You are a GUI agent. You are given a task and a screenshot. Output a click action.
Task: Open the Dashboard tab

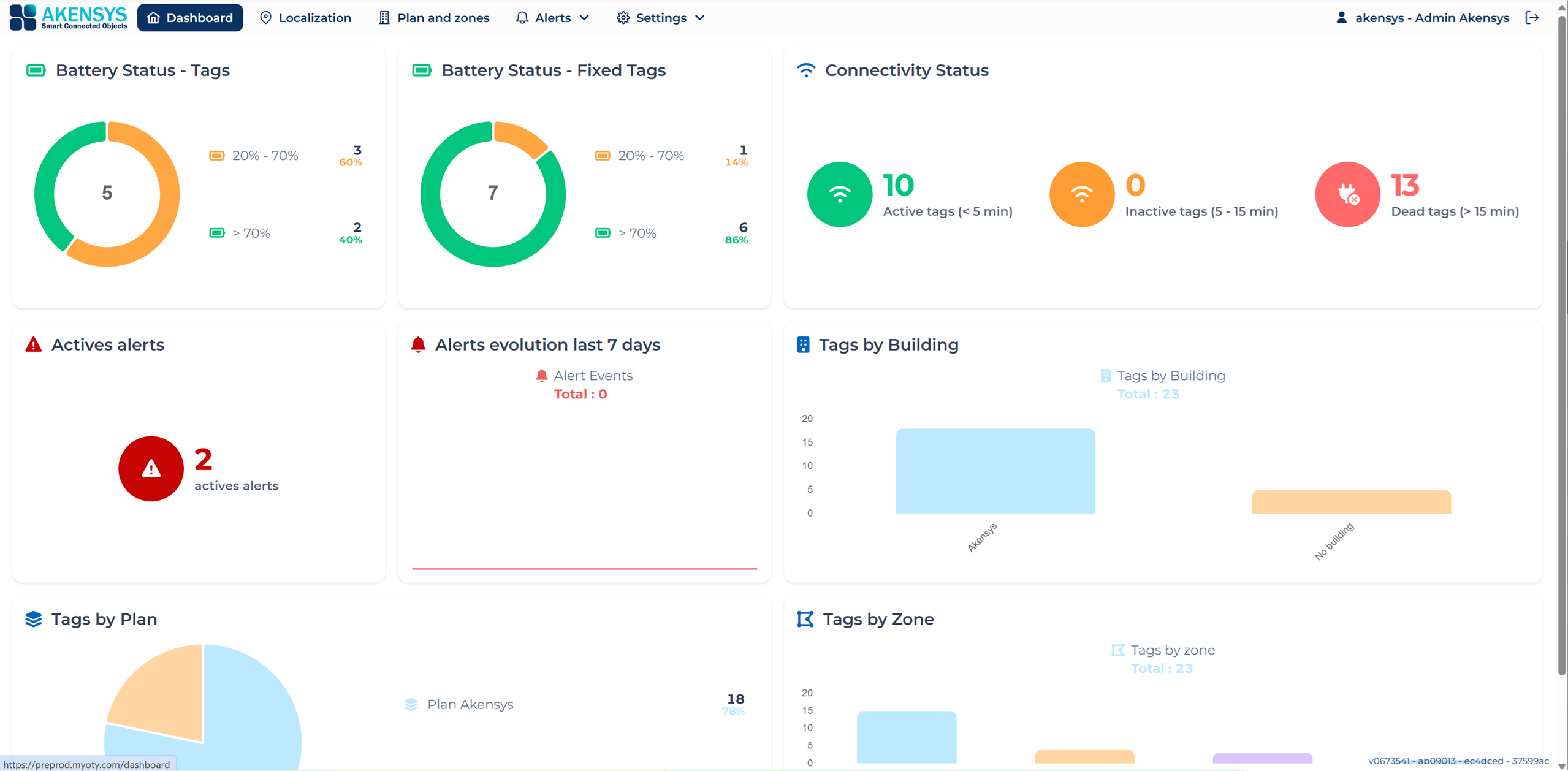point(190,18)
